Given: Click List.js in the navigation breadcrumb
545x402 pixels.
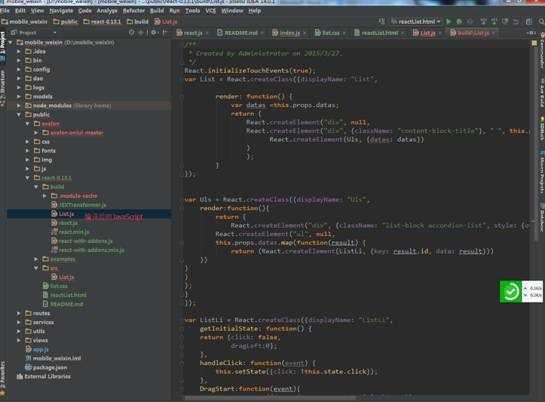Looking at the screenshot, I should [x=166, y=22].
